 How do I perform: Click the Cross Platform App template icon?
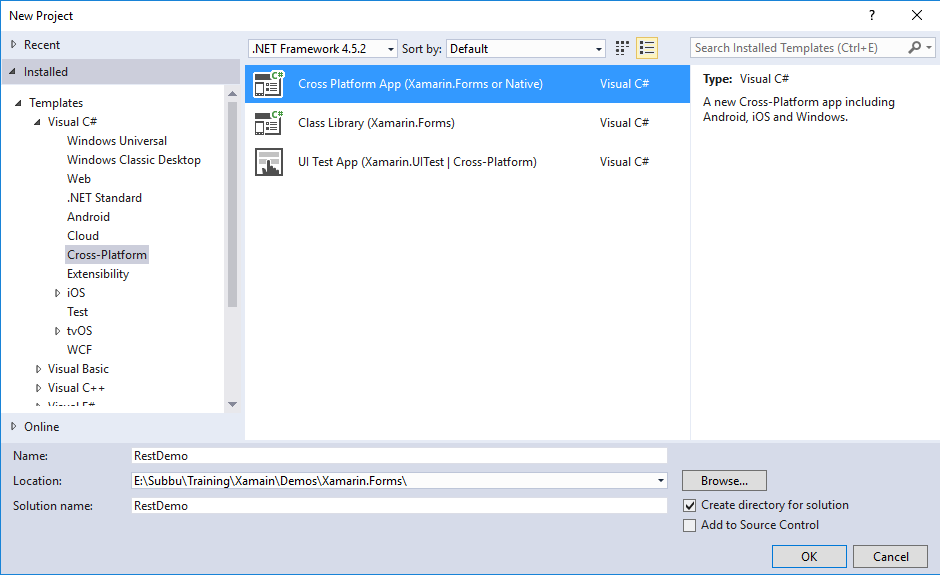269,84
